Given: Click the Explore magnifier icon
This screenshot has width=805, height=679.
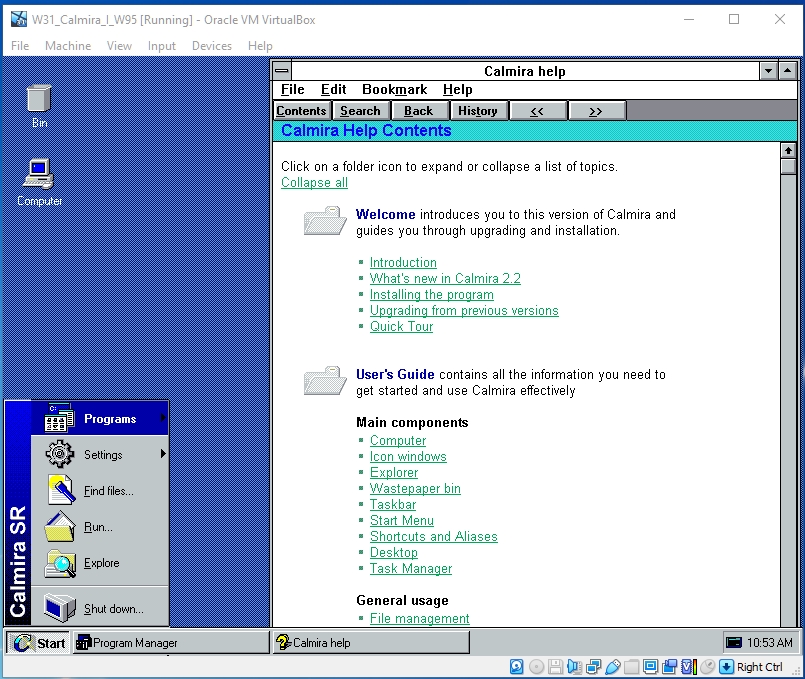Looking at the screenshot, I should [60, 564].
